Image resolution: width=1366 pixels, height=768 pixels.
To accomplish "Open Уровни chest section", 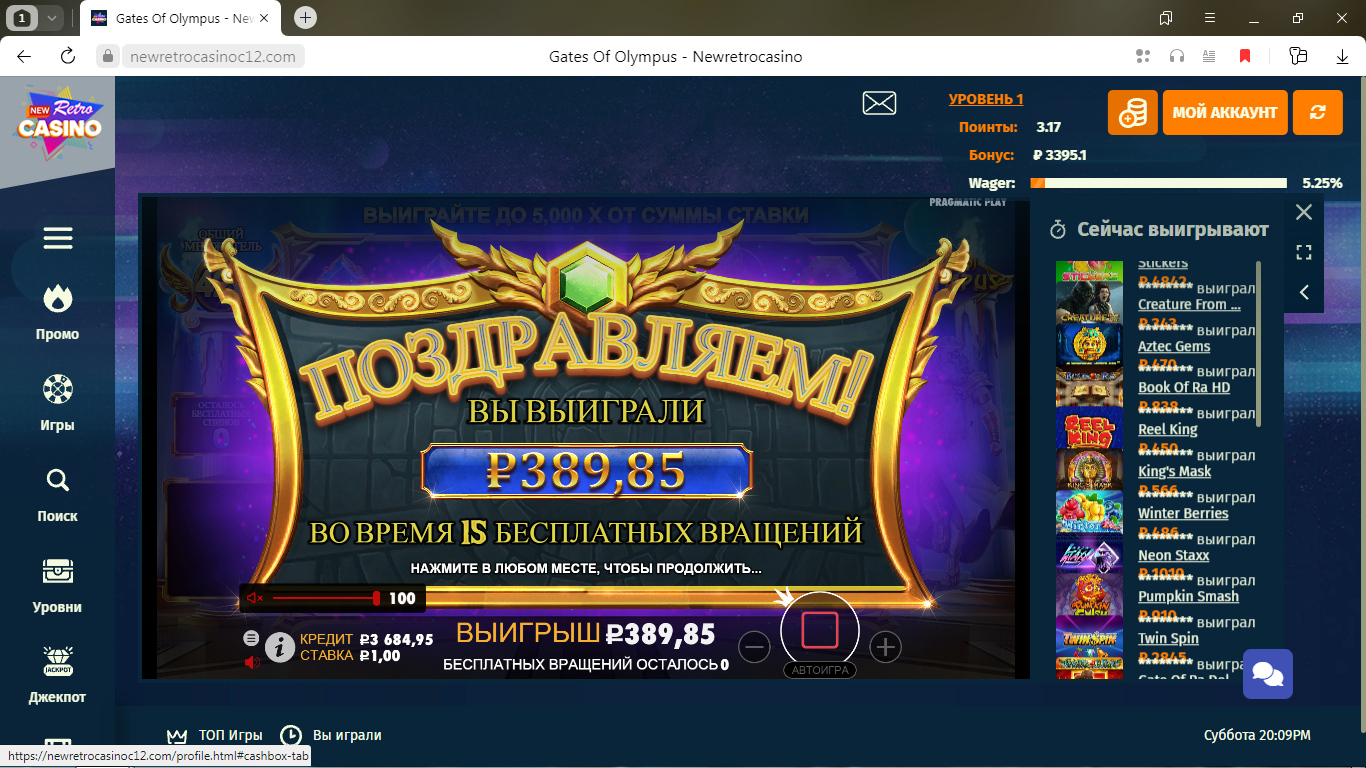I will pyautogui.click(x=58, y=585).
